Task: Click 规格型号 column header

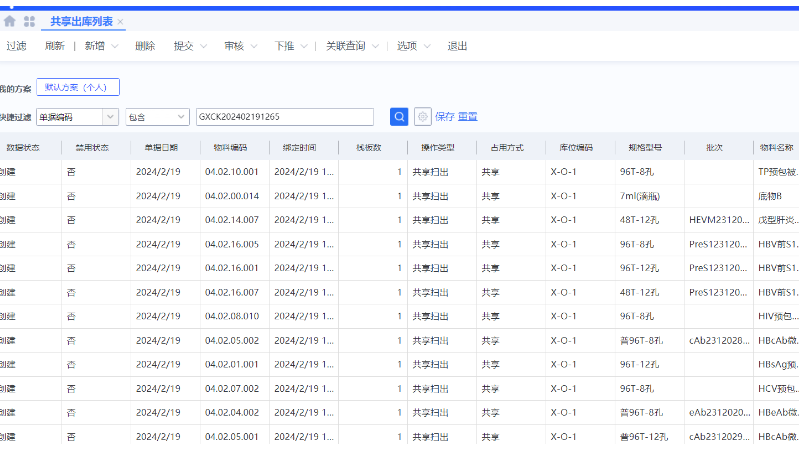Action: pyautogui.click(x=645, y=148)
